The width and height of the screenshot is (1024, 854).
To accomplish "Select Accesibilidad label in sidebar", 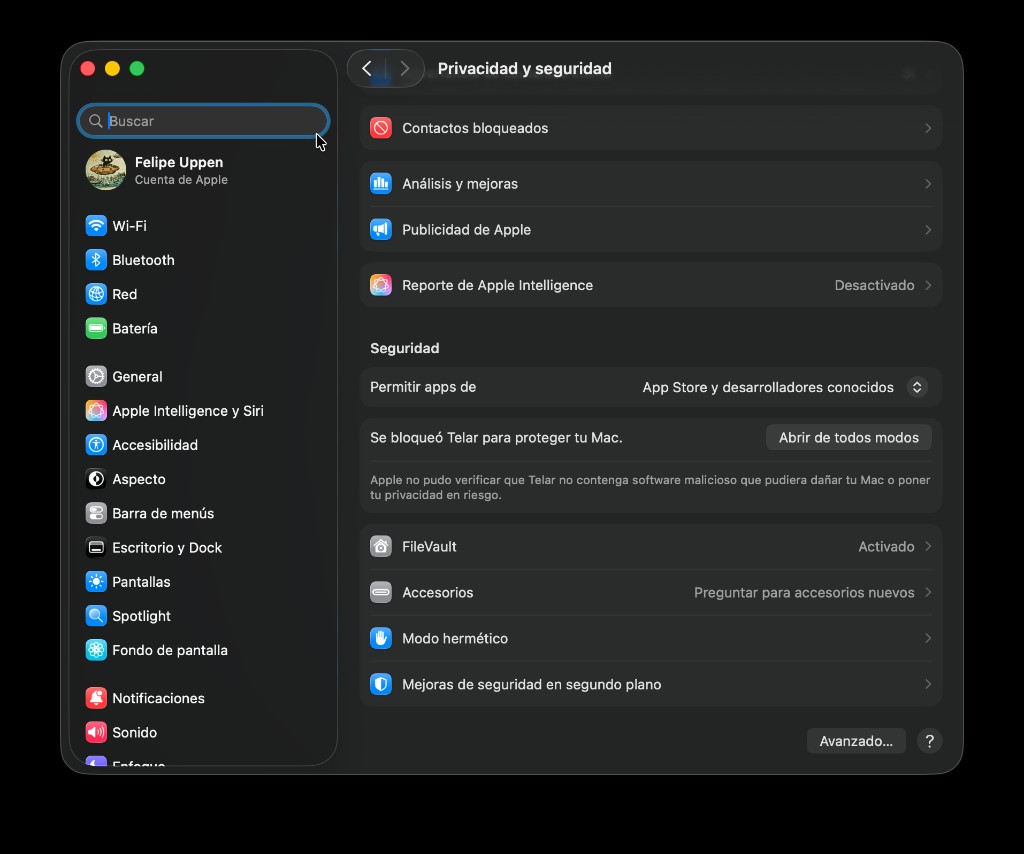I will [x=155, y=445].
